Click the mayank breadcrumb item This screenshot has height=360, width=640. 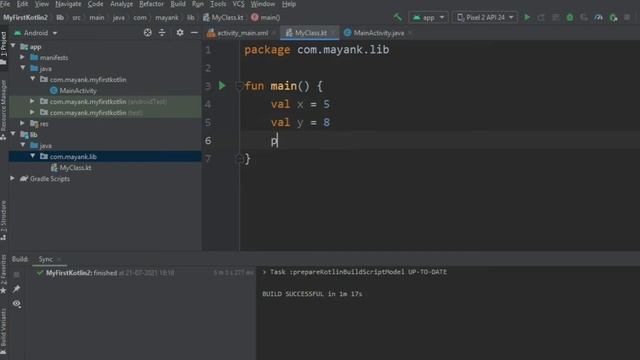click(167, 18)
